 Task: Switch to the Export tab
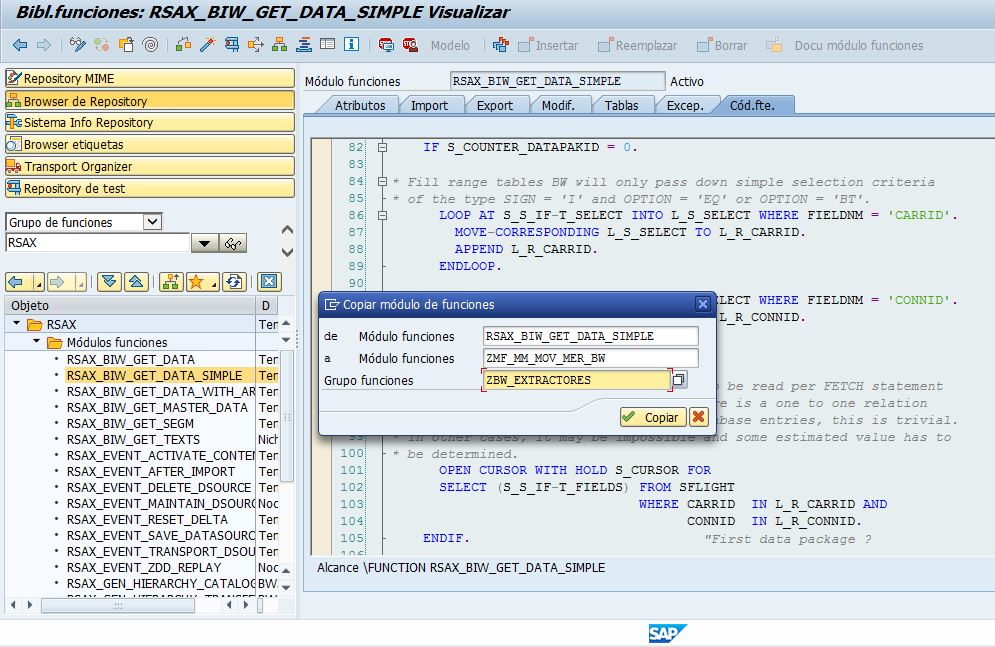(x=494, y=105)
